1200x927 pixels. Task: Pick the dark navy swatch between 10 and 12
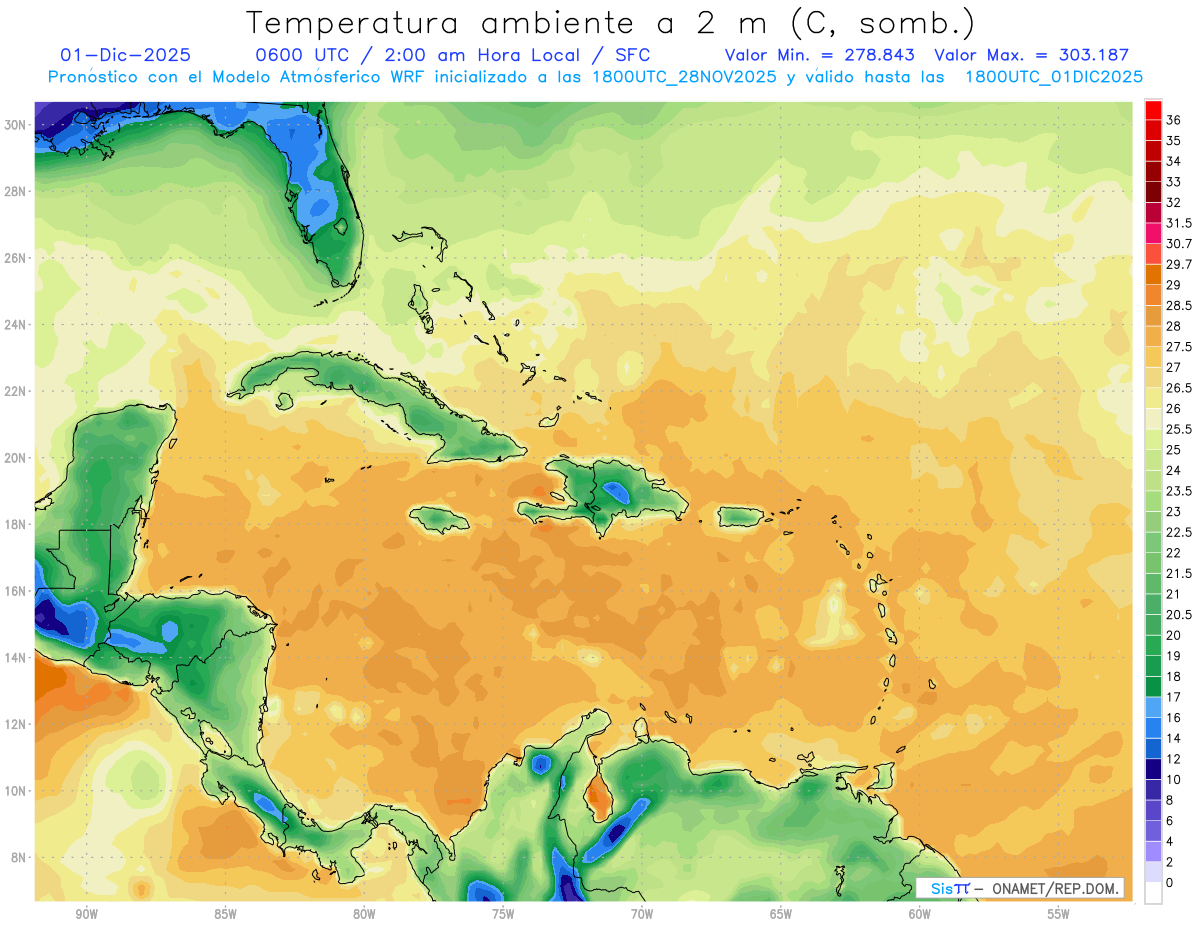[x=1153, y=769]
